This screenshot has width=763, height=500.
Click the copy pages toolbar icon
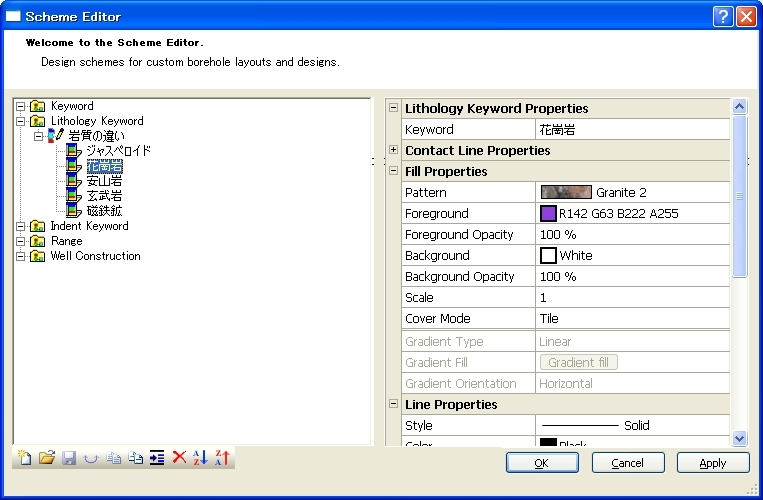pos(113,458)
